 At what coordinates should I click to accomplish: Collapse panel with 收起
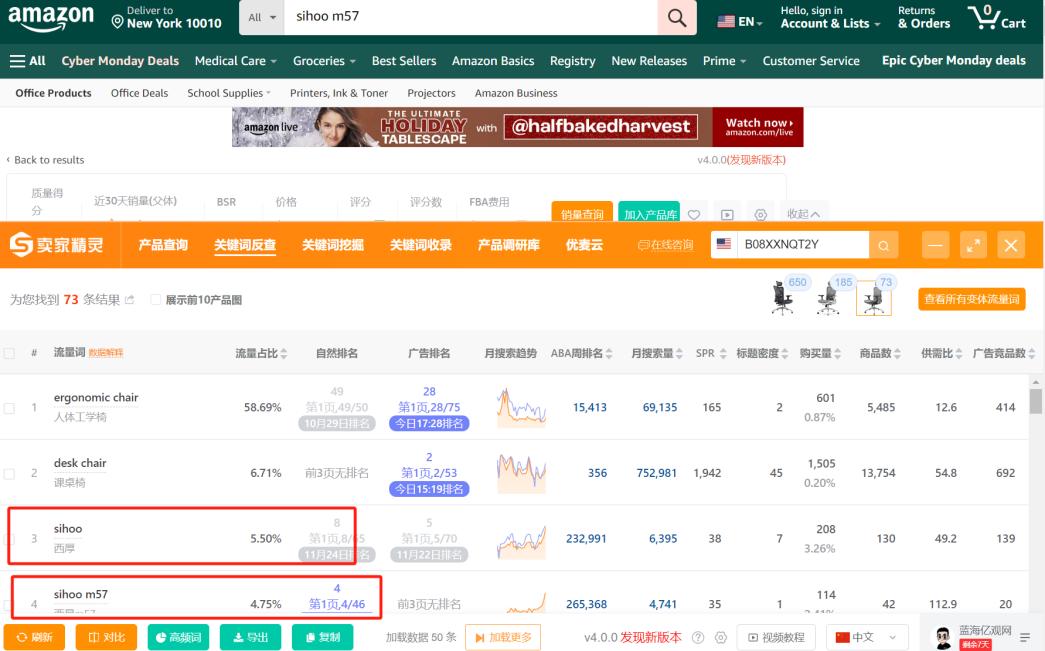tap(803, 214)
